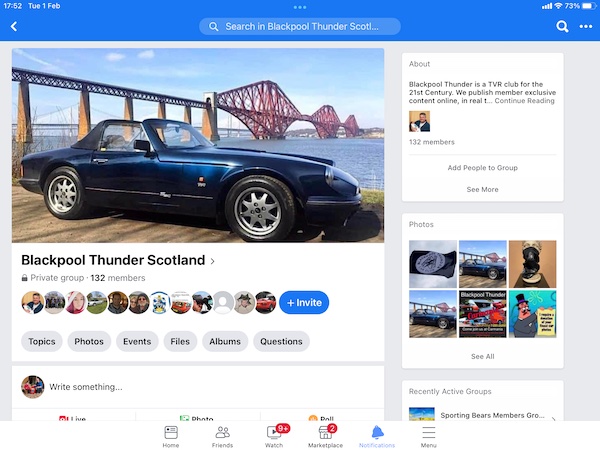Viewport: 600px width, 450px height.
Task: Click the search bar for Blackpool Thunder
Action: point(299,26)
